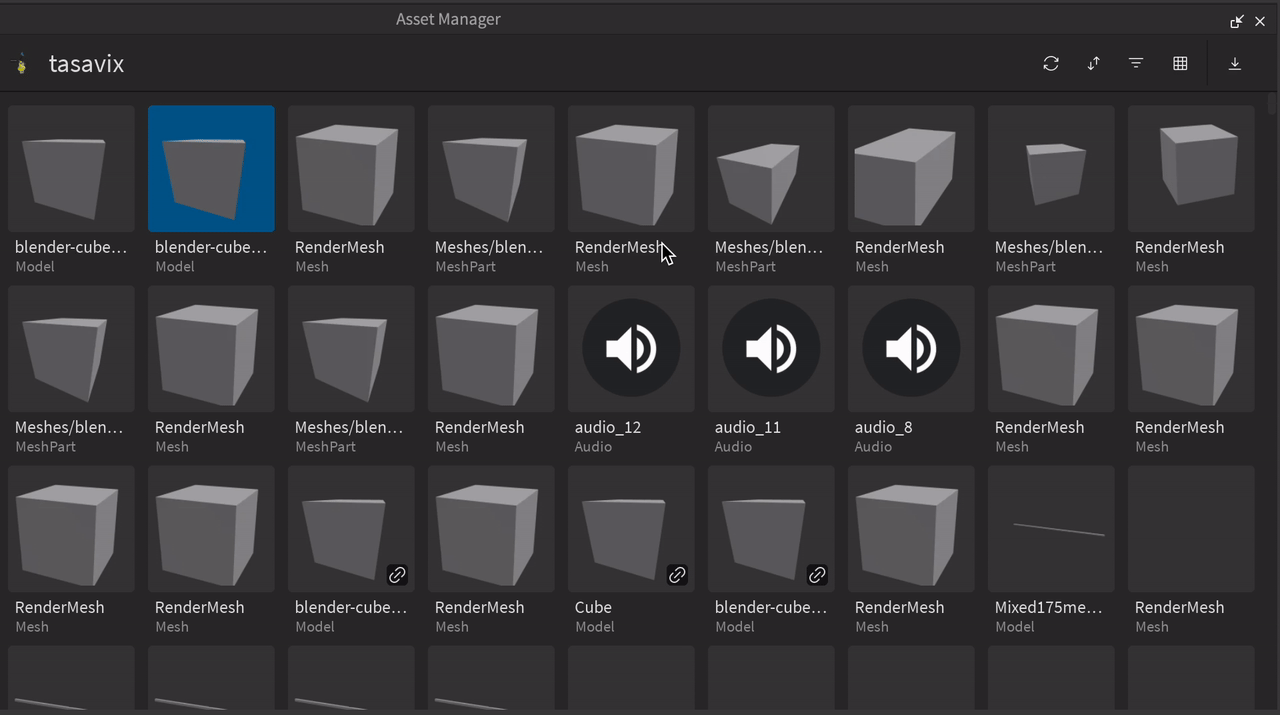Select the audio_11 speaker tile
This screenshot has height=715, width=1280.
coord(771,349)
